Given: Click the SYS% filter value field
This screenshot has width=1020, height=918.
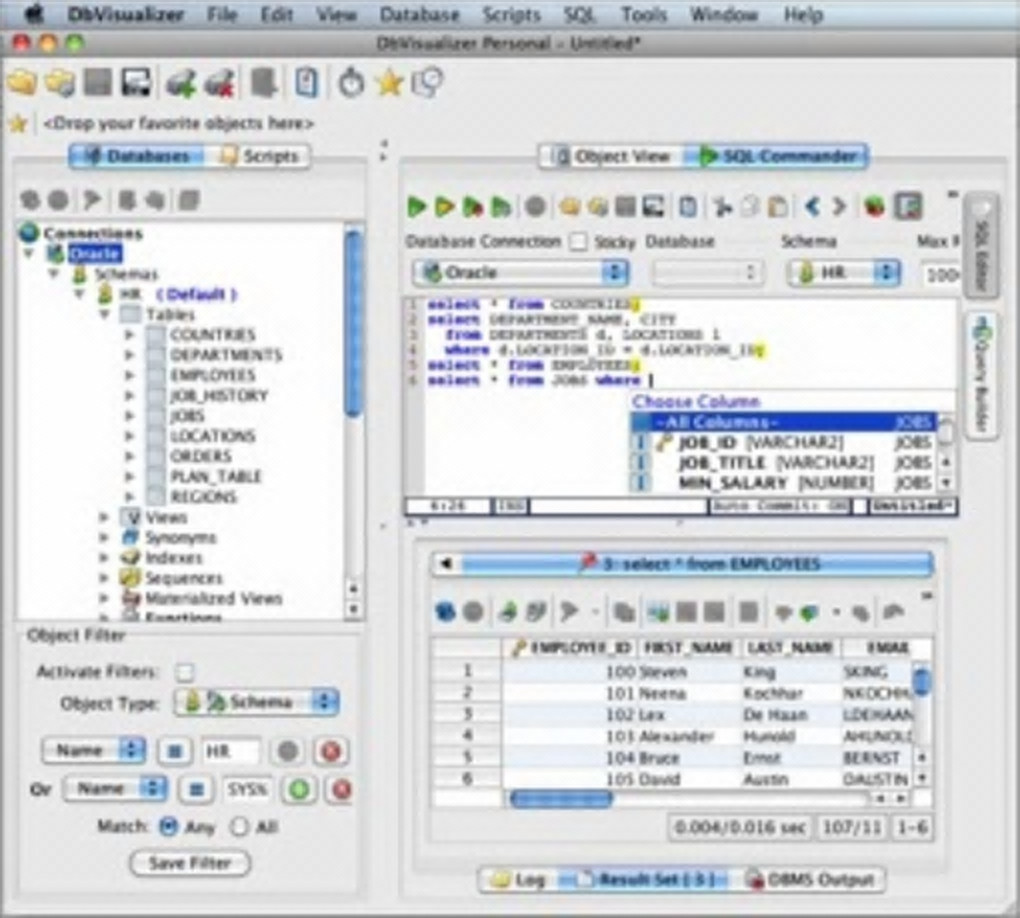Looking at the screenshot, I should (248, 789).
